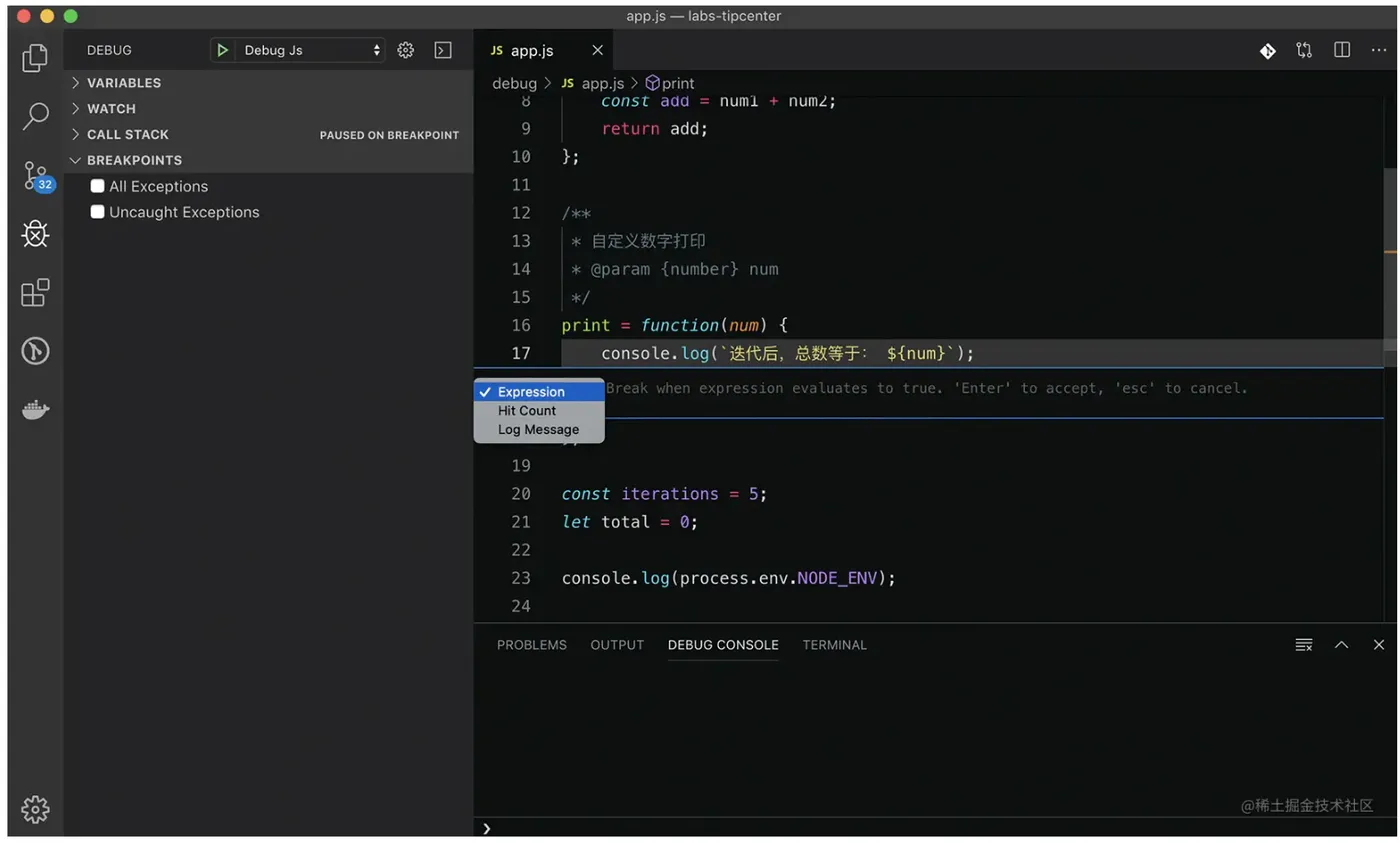Switch to the OUTPUT panel tab

[617, 645]
